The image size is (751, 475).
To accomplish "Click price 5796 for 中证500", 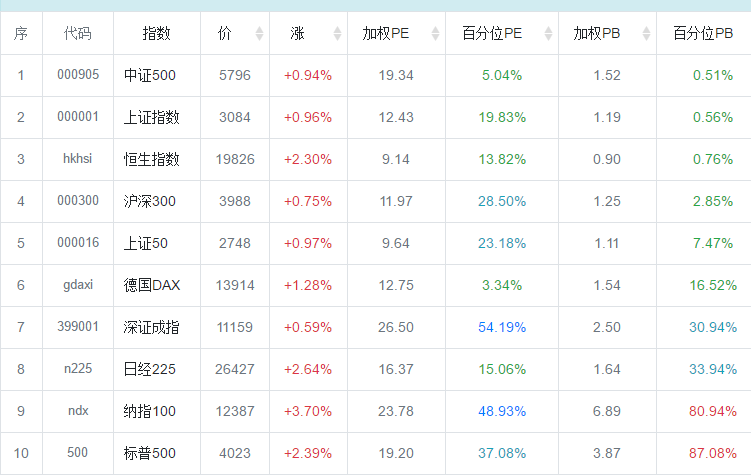I will coord(235,76).
